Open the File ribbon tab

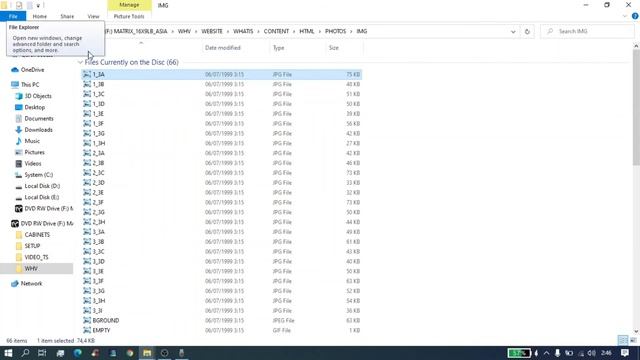click(x=13, y=16)
